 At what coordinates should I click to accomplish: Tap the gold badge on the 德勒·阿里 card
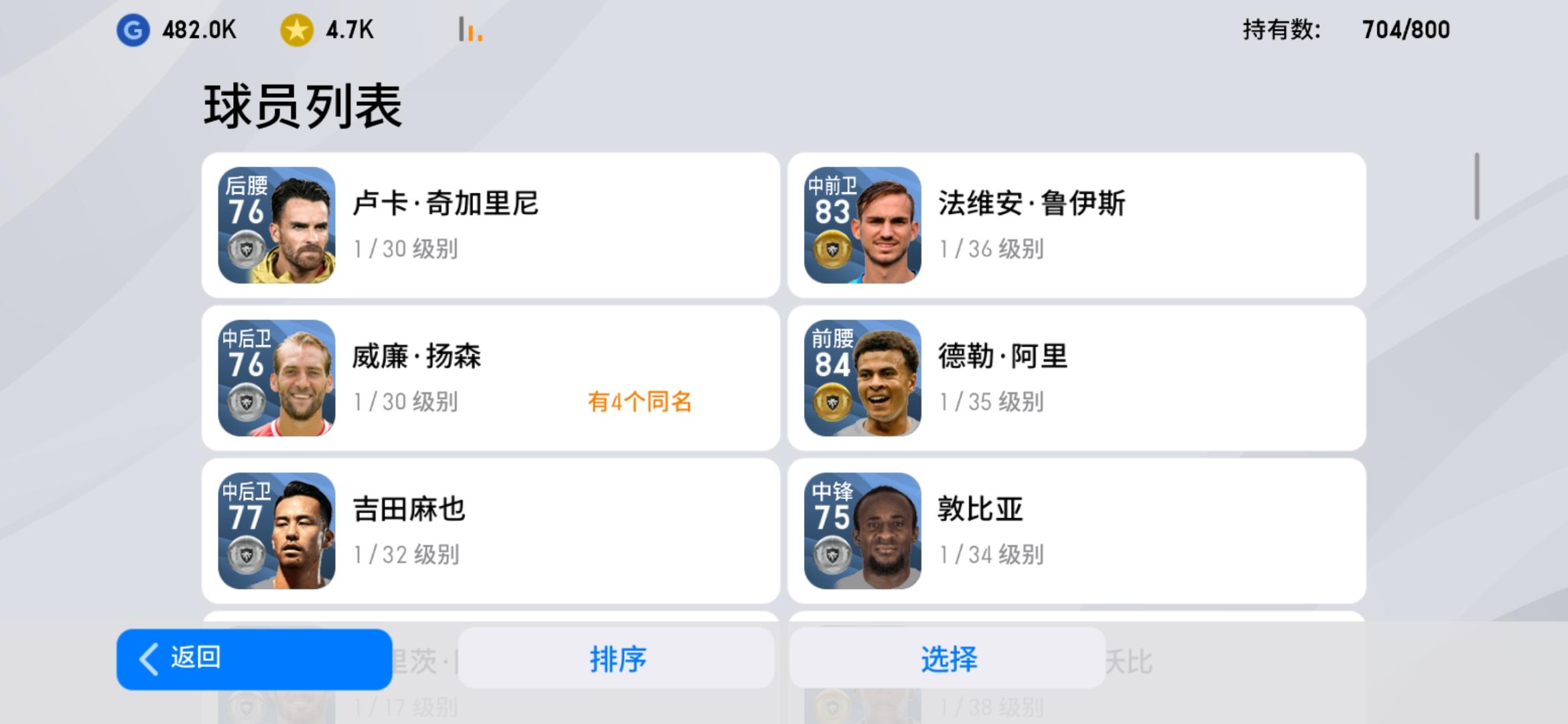(x=832, y=403)
